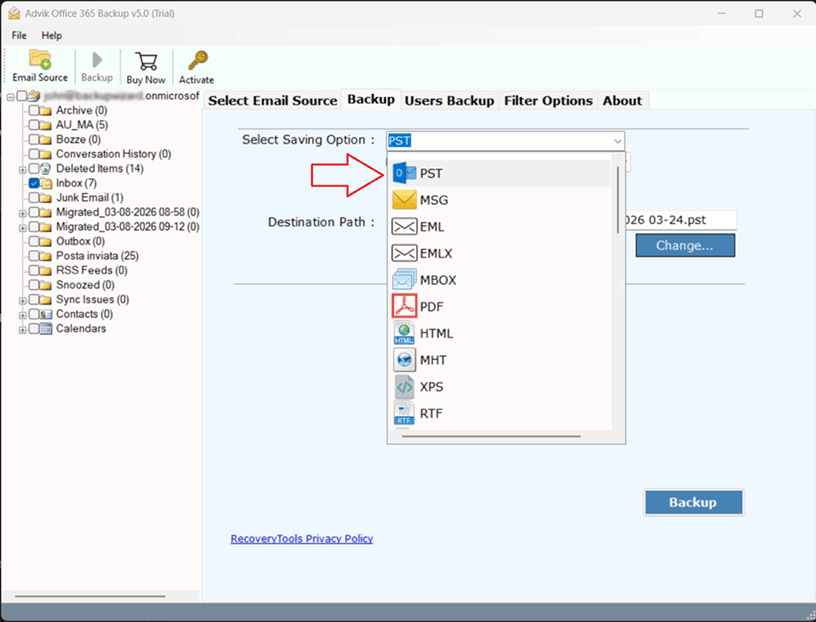Choose the PDF Acrobat icon
The height and width of the screenshot is (622, 816).
[404, 306]
